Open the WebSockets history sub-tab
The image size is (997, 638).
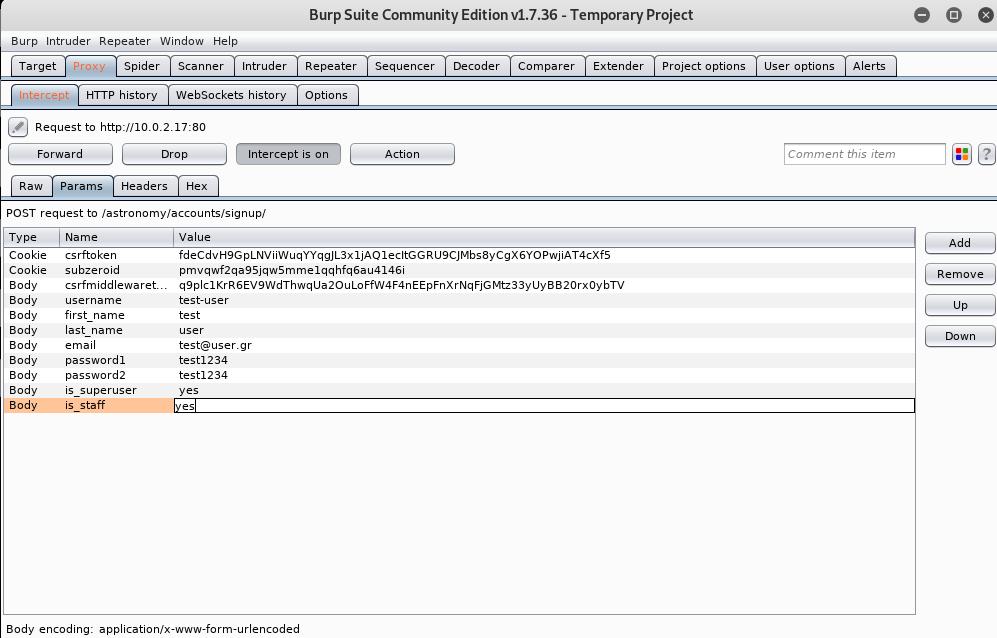231,95
